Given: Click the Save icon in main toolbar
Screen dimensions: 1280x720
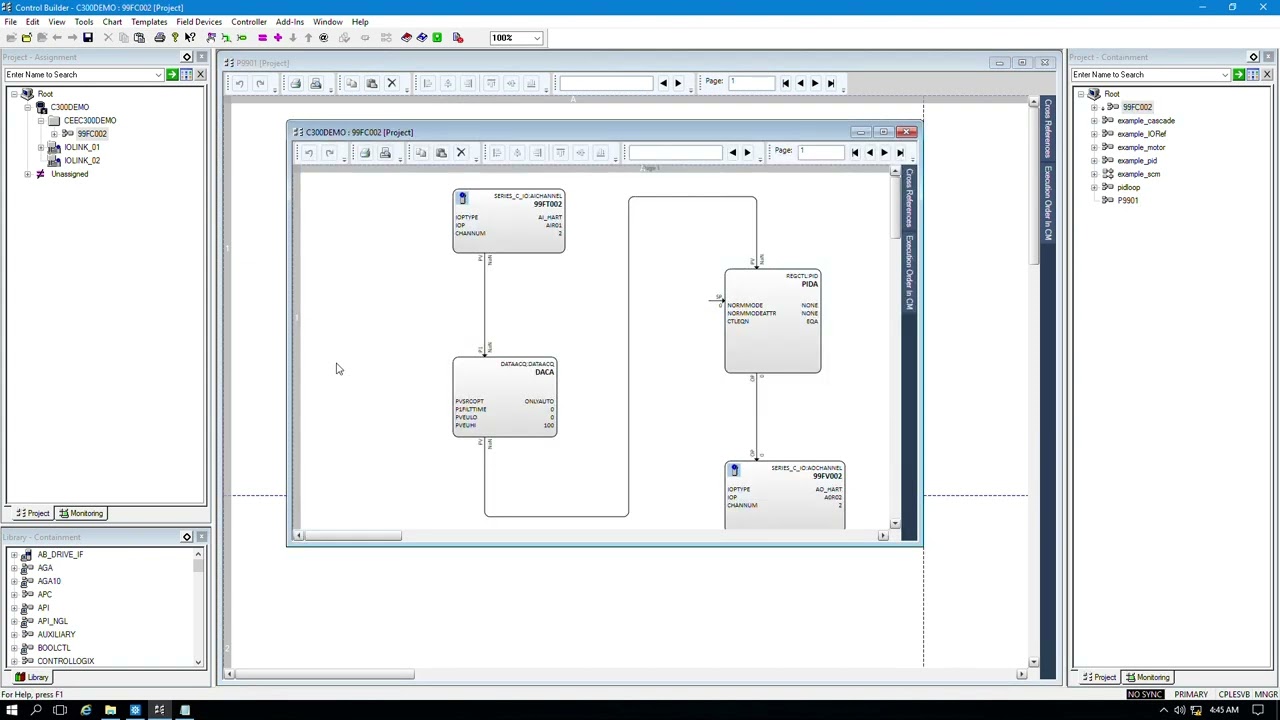Looking at the screenshot, I should [88, 38].
